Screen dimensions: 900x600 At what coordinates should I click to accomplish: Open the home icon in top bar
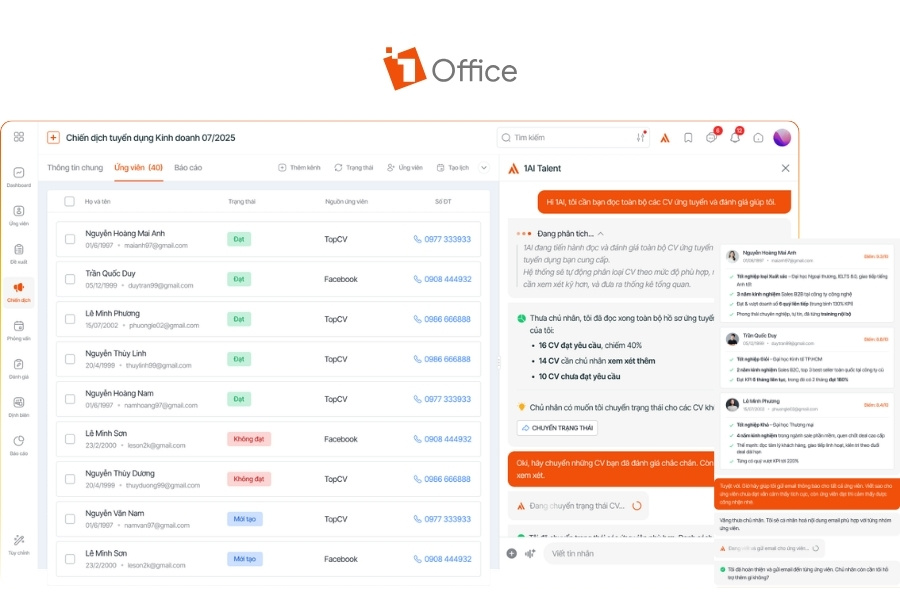pos(758,138)
